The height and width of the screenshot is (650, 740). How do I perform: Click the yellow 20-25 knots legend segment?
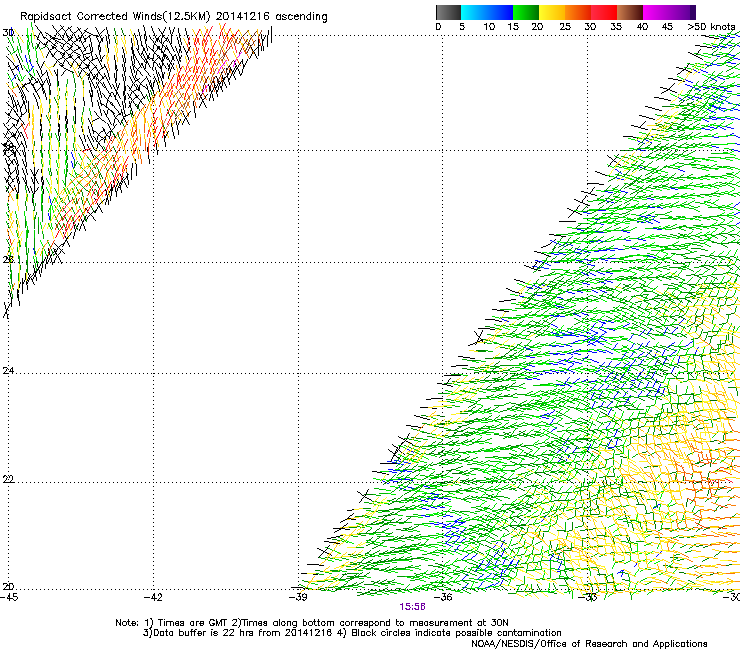tap(552, 12)
